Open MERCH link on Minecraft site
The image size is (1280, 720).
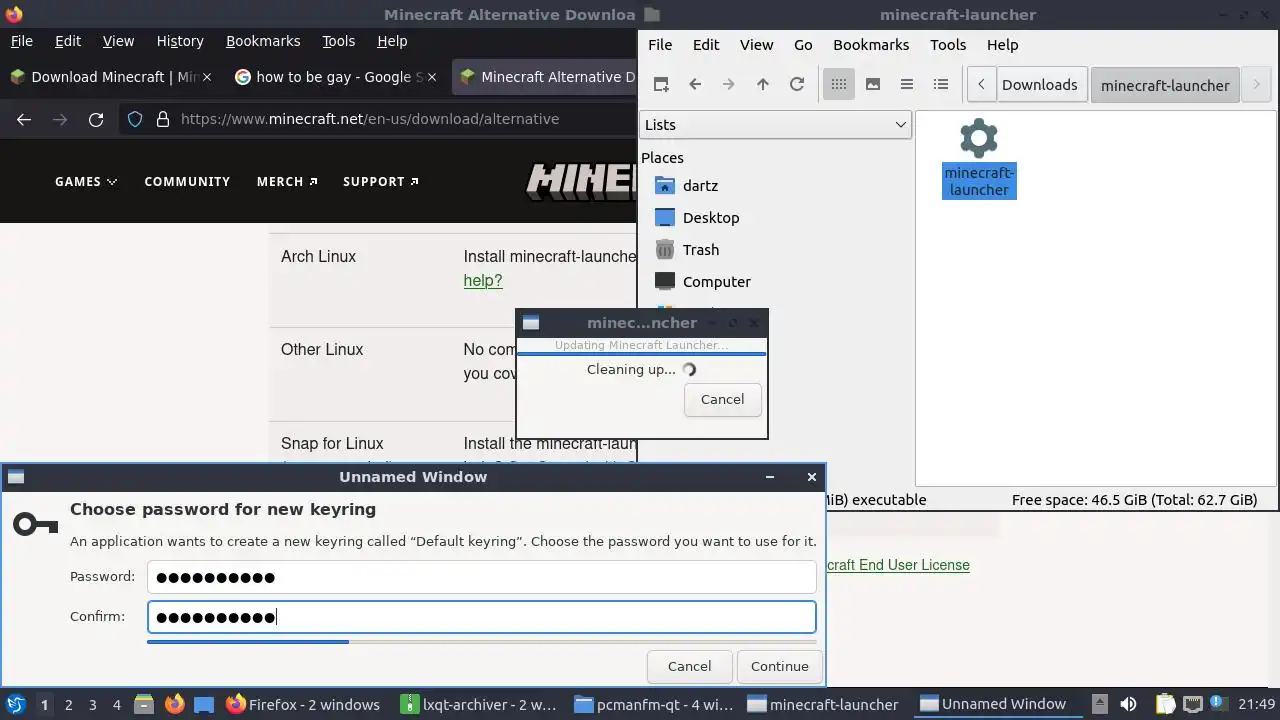[x=287, y=181]
